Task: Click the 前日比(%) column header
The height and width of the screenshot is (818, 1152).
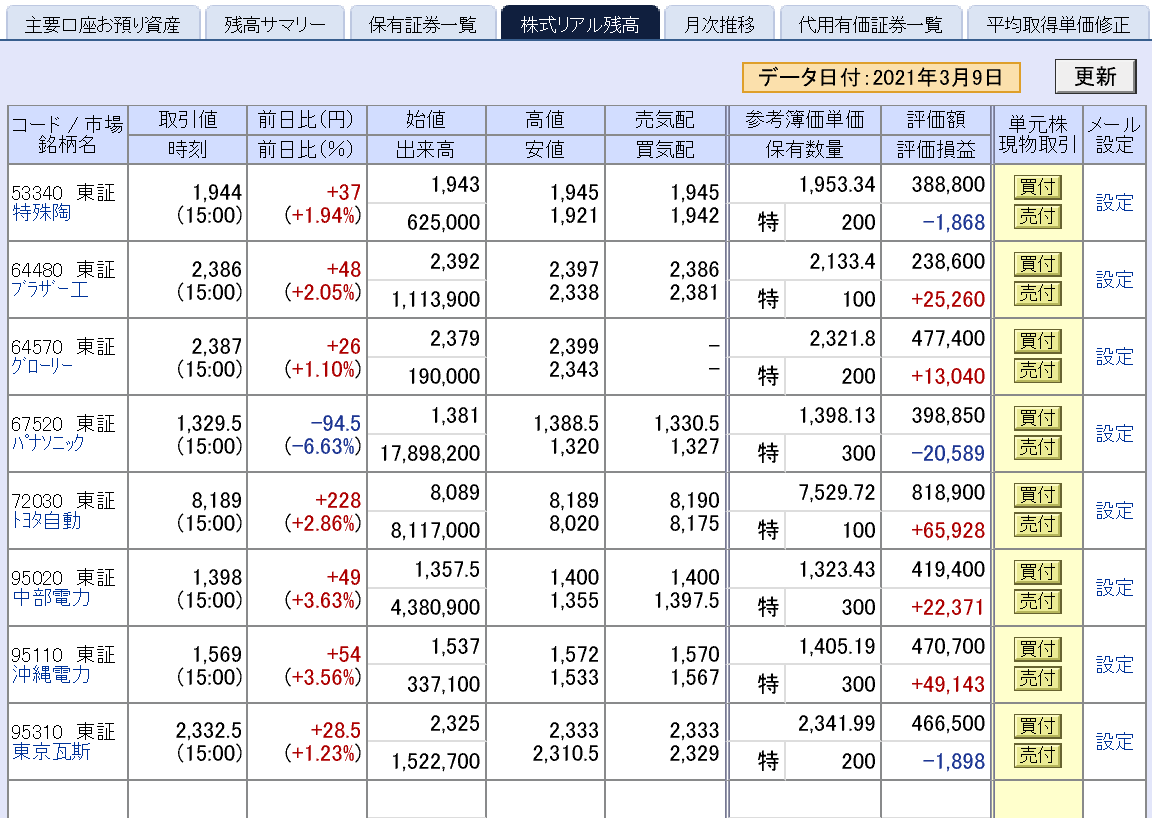Action: 306,150
